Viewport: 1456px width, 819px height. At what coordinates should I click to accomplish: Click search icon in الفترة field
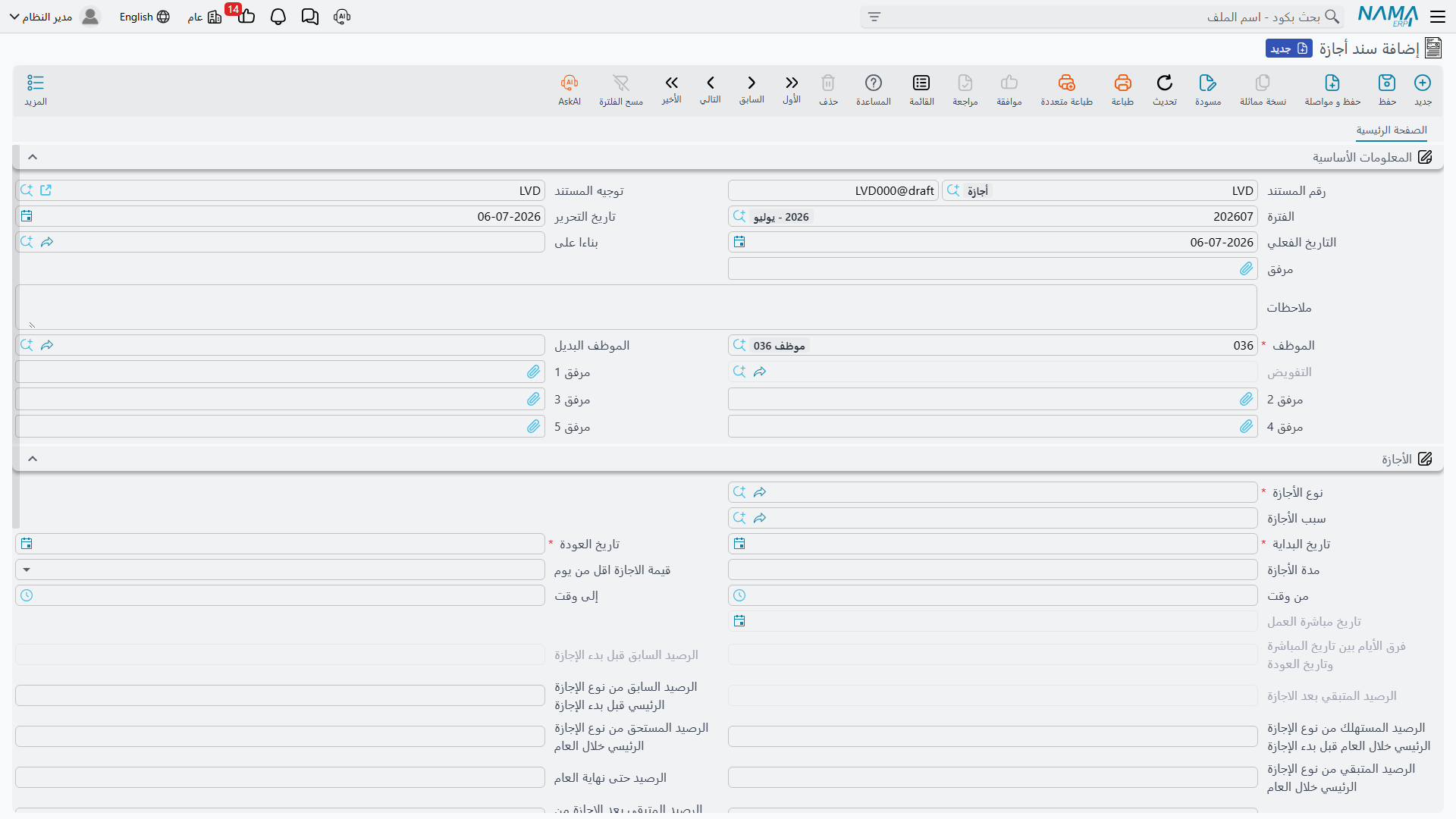[x=739, y=216]
